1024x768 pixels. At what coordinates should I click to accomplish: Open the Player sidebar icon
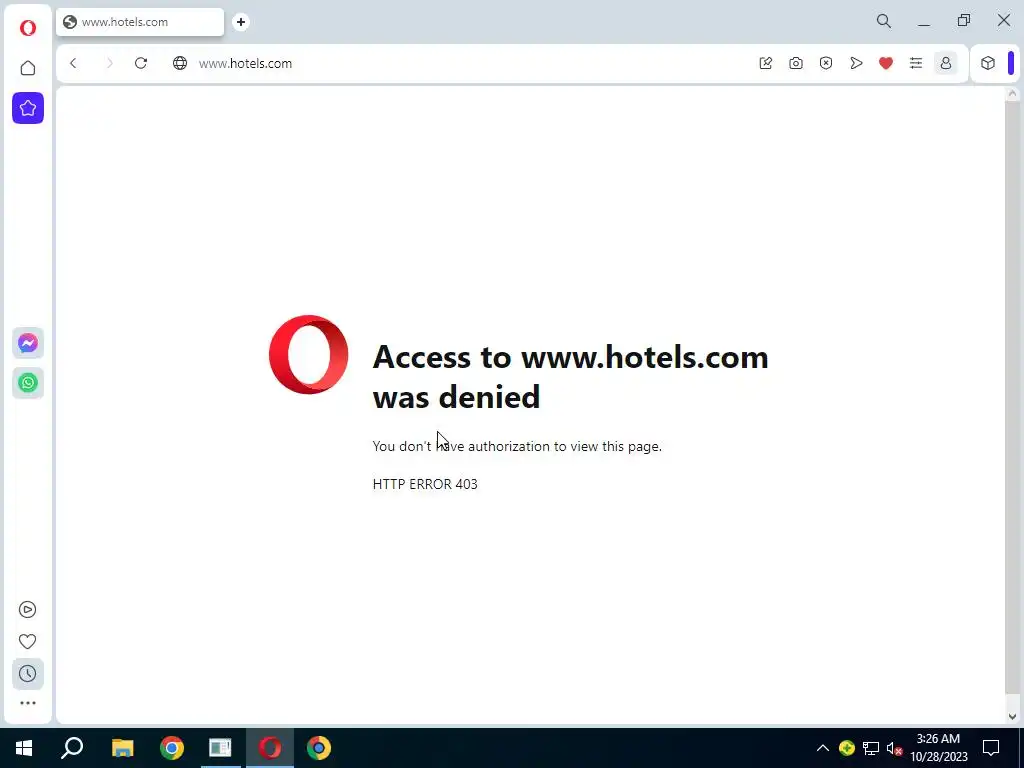point(27,609)
